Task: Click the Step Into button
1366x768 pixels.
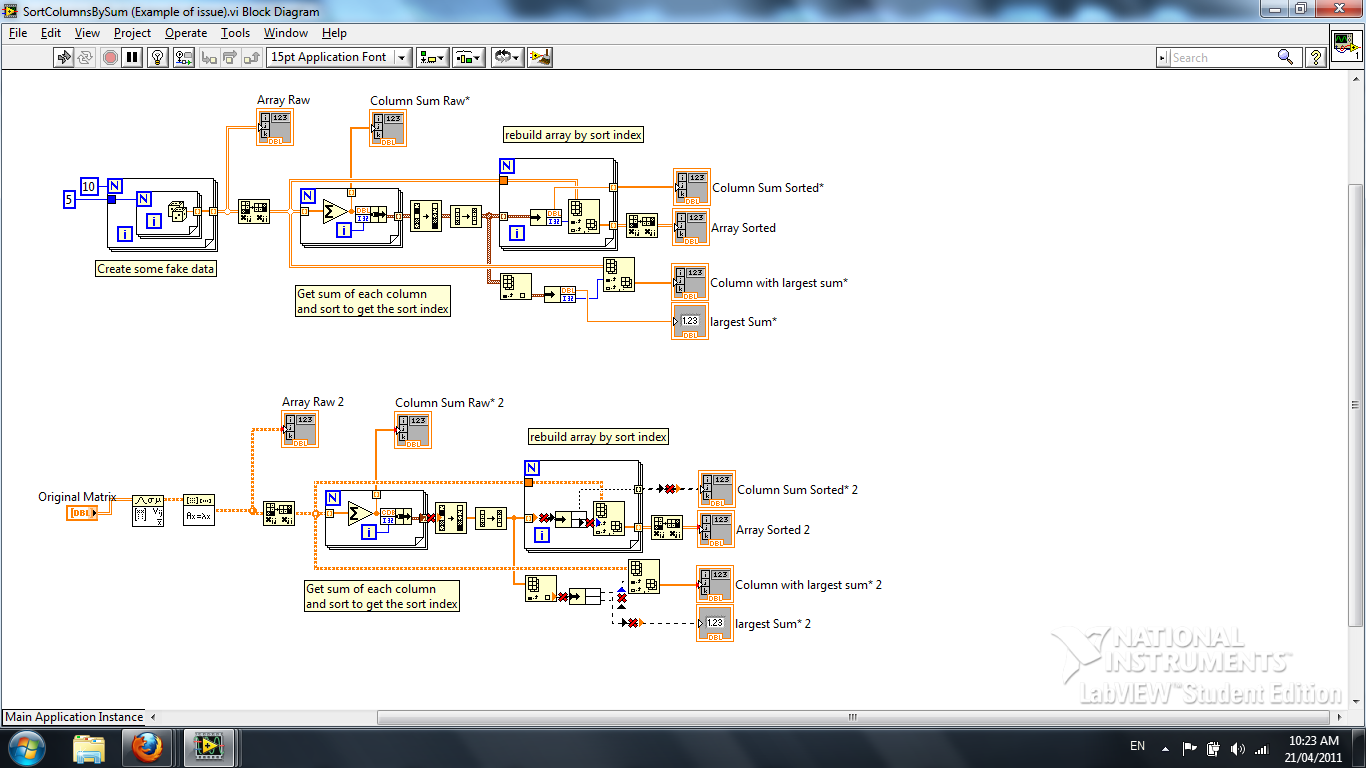Action: coord(209,57)
